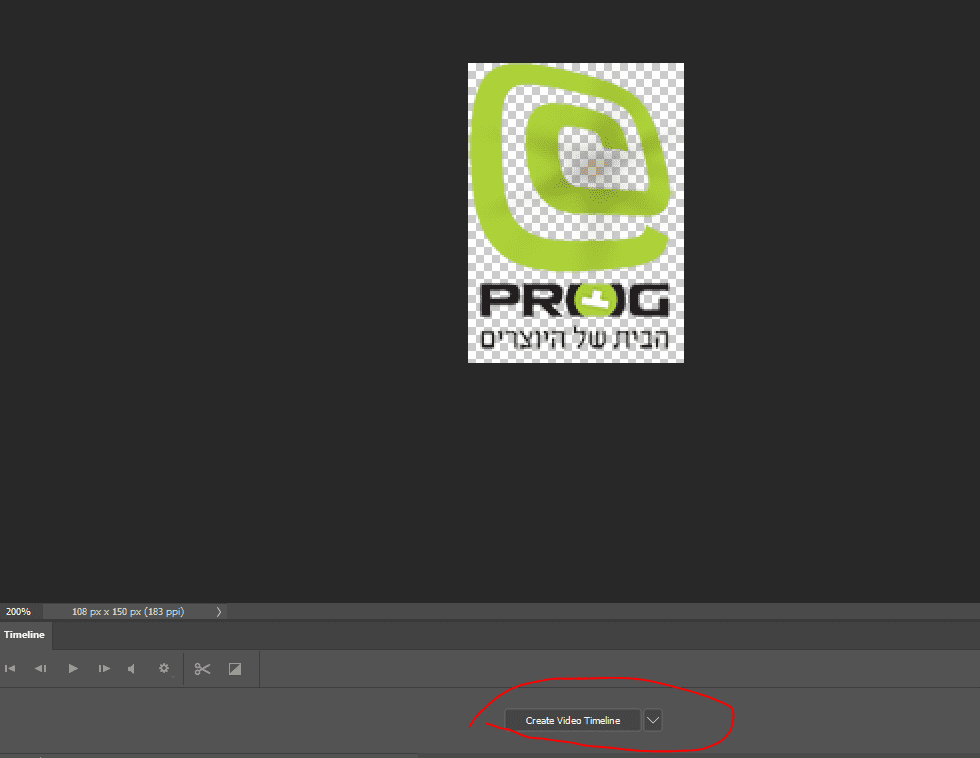Switch to the Timeline tab
Viewport: 980px width, 758px height.
click(x=24, y=635)
